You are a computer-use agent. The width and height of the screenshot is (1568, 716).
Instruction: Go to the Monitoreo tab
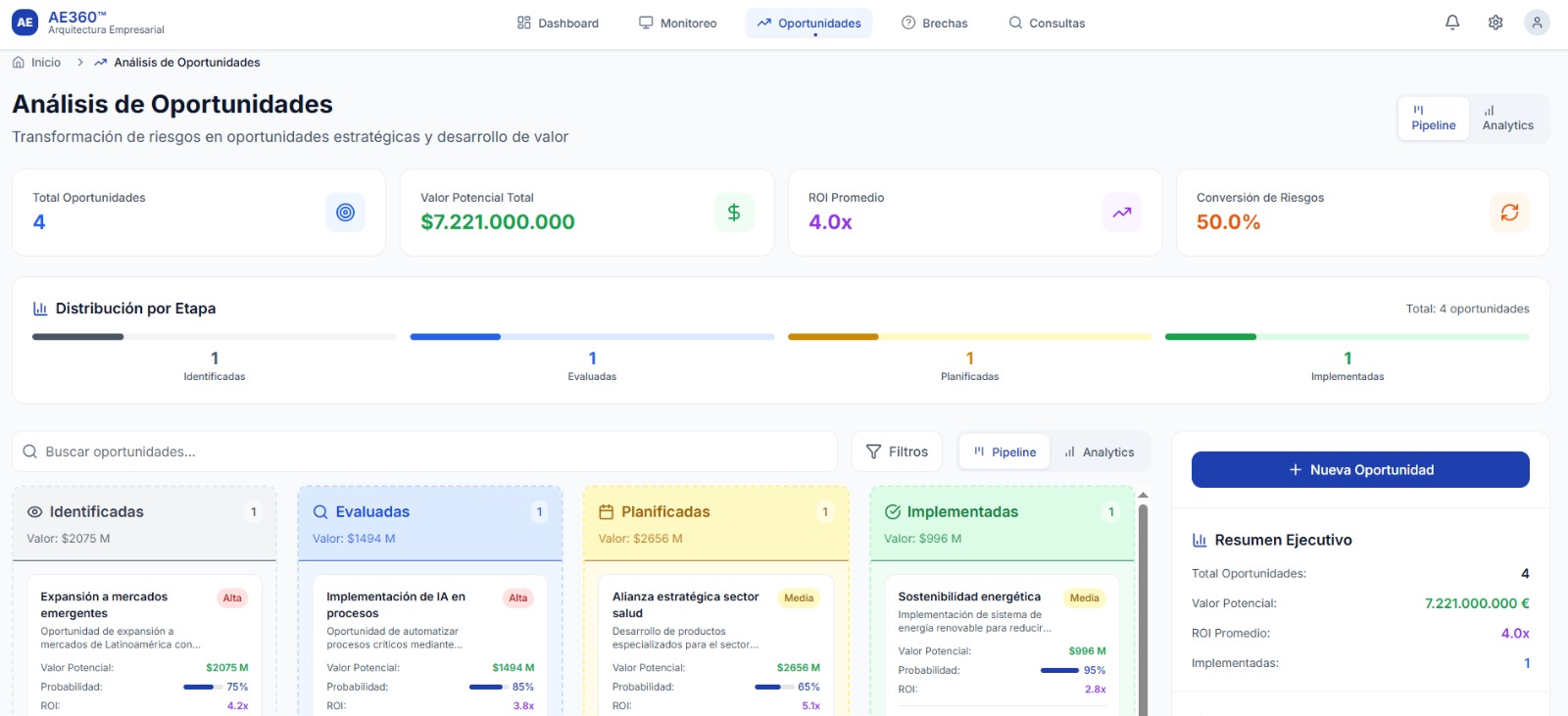pos(677,24)
